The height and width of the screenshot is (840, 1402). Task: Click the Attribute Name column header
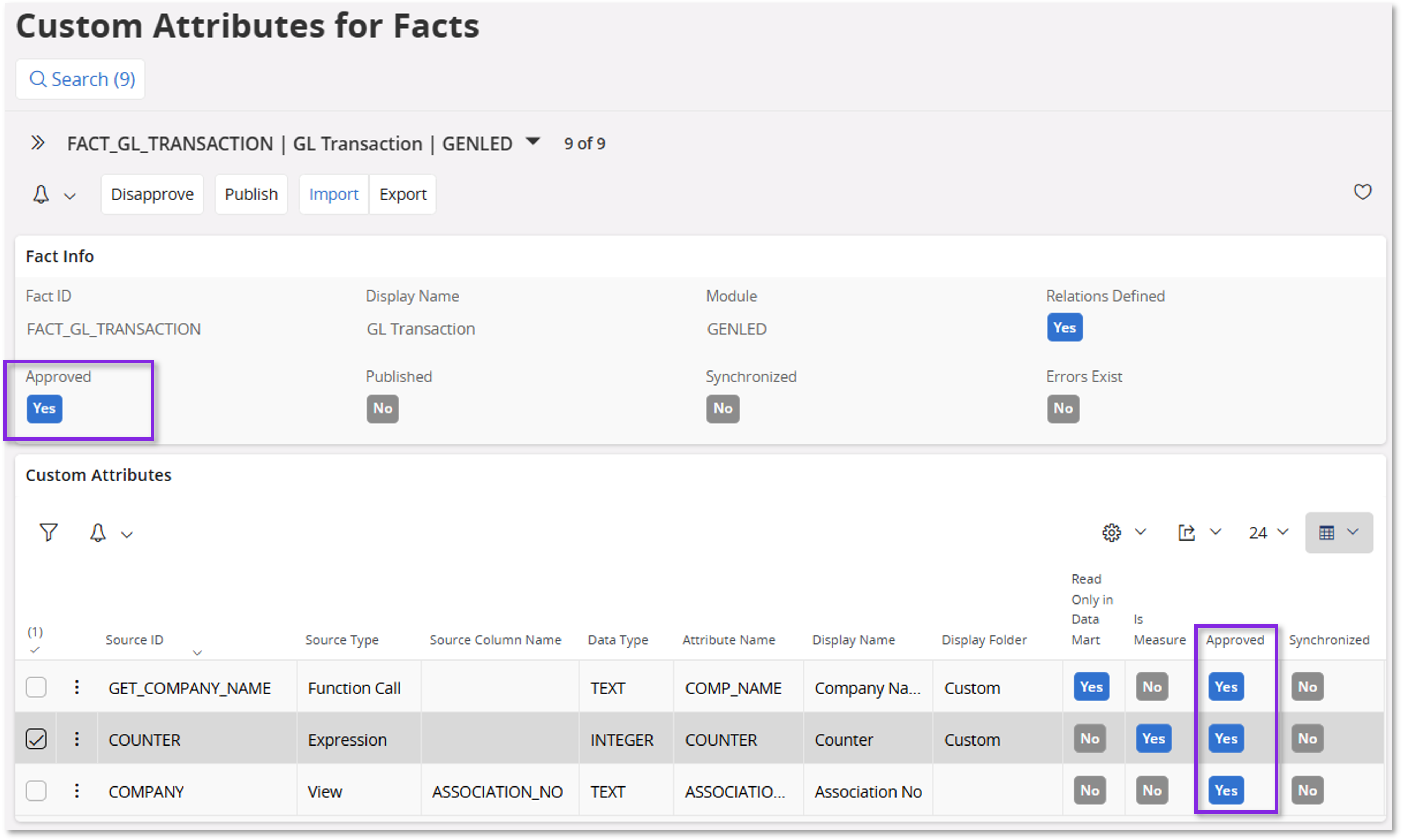click(729, 640)
